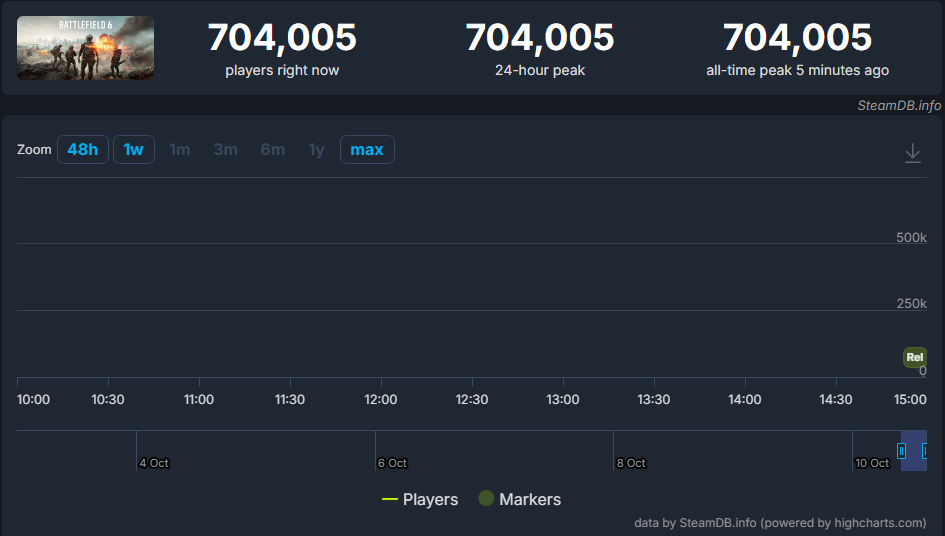Toggle Markers series via legend label
The image size is (945, 536).
(530, 500)
